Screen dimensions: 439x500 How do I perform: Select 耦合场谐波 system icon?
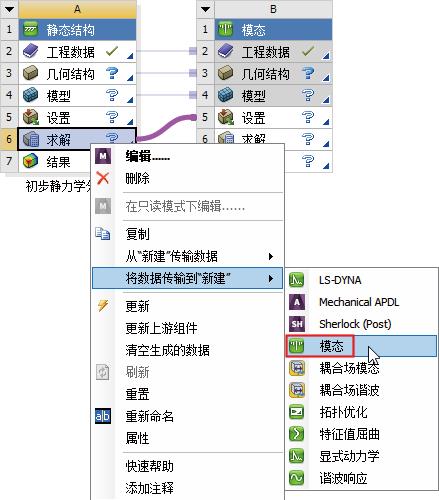[297, 390]
